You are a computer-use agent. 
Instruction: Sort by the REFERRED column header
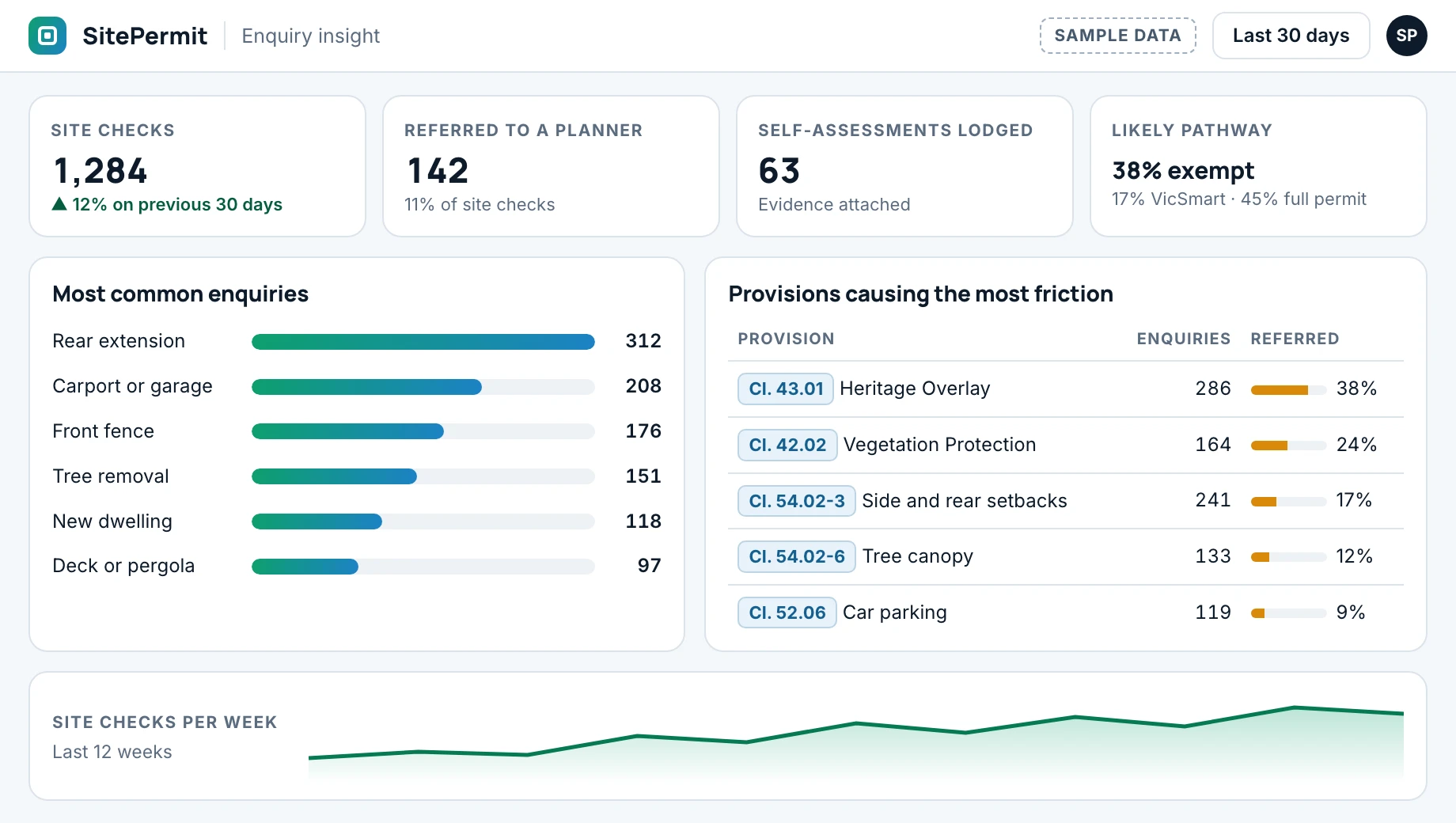pyautogui.click(x=1295, y=339)
